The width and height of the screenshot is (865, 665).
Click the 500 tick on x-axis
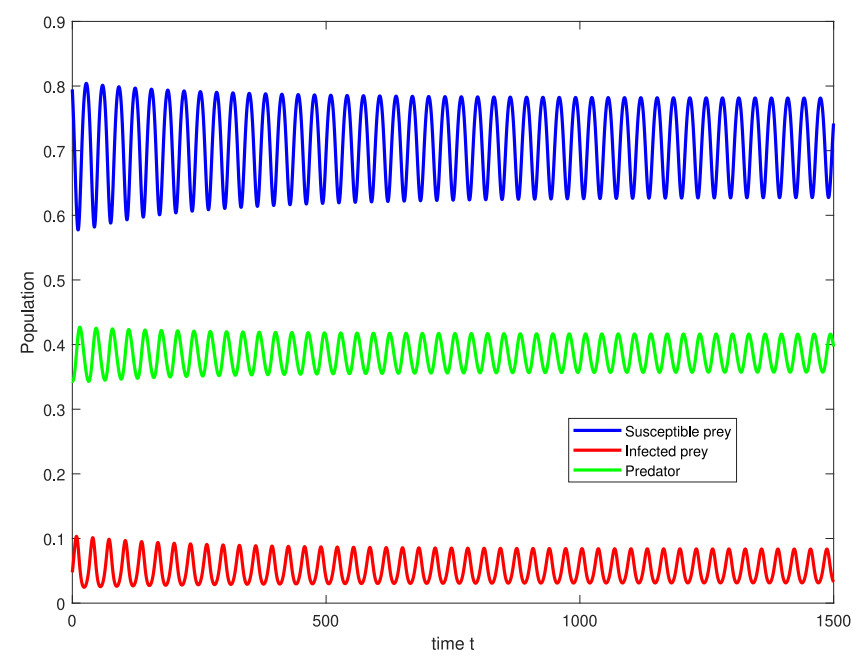point(325,620)
